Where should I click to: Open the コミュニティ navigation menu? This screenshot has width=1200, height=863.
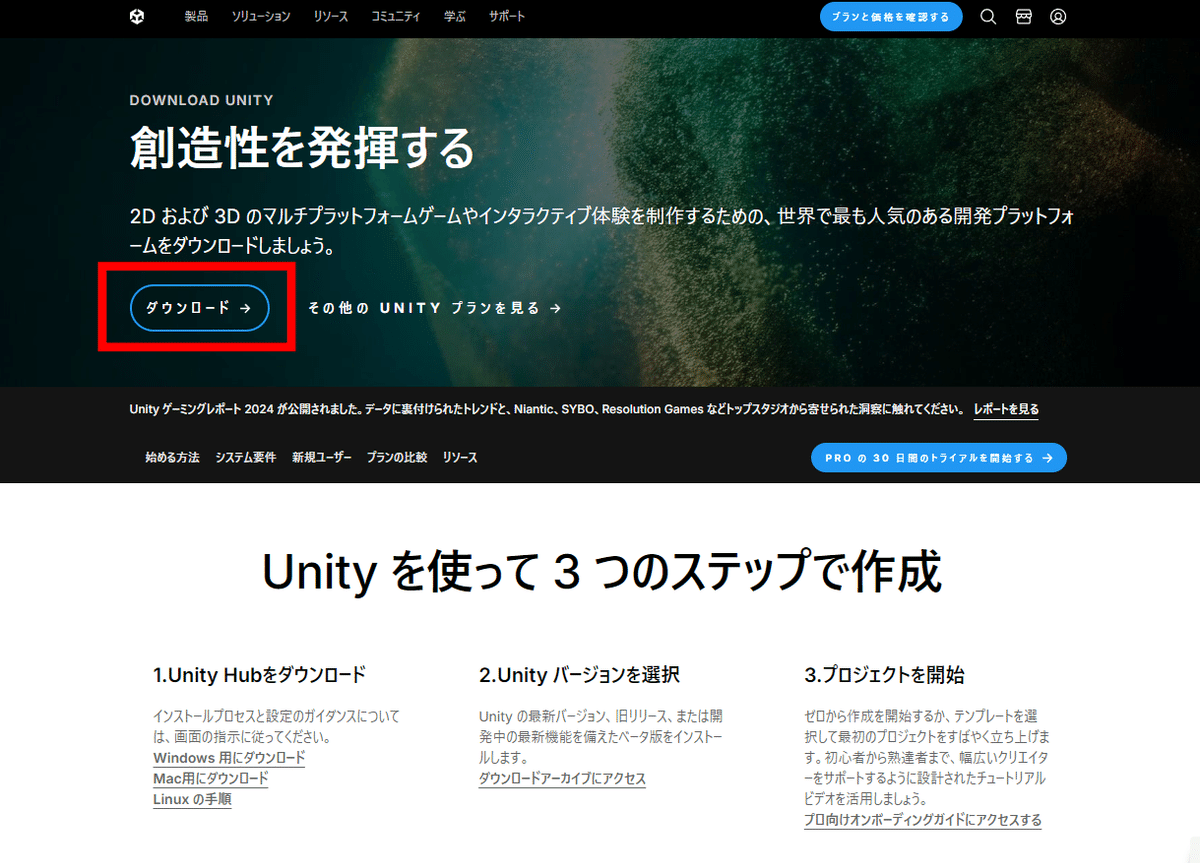pos(395,17)
